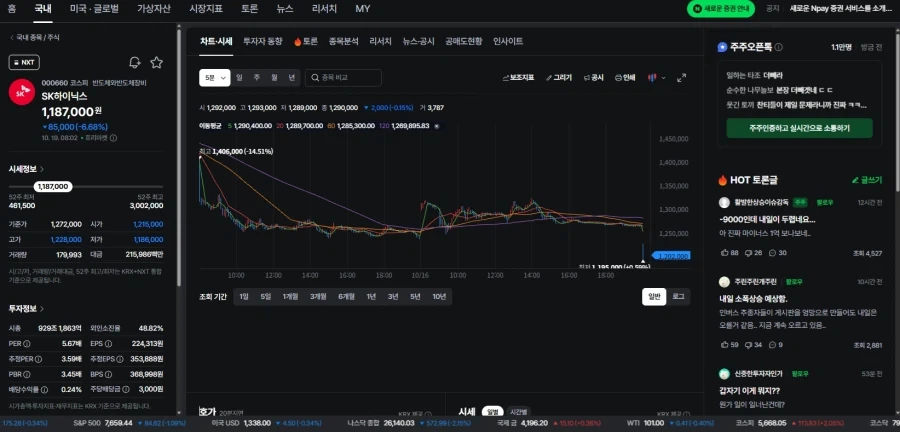Open the 토론 tab with flame icon
900x432 pixels.
coord(305,41)
